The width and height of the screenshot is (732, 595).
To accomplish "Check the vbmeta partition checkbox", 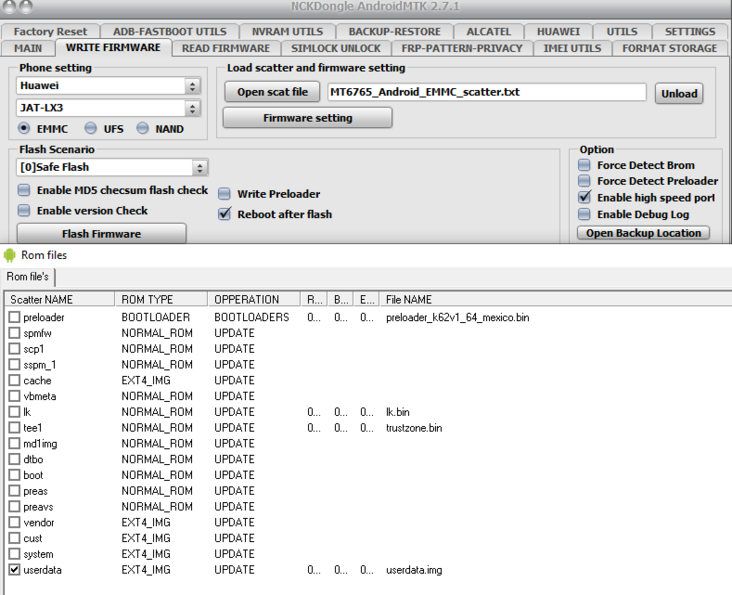I will (x=14, y=396).
